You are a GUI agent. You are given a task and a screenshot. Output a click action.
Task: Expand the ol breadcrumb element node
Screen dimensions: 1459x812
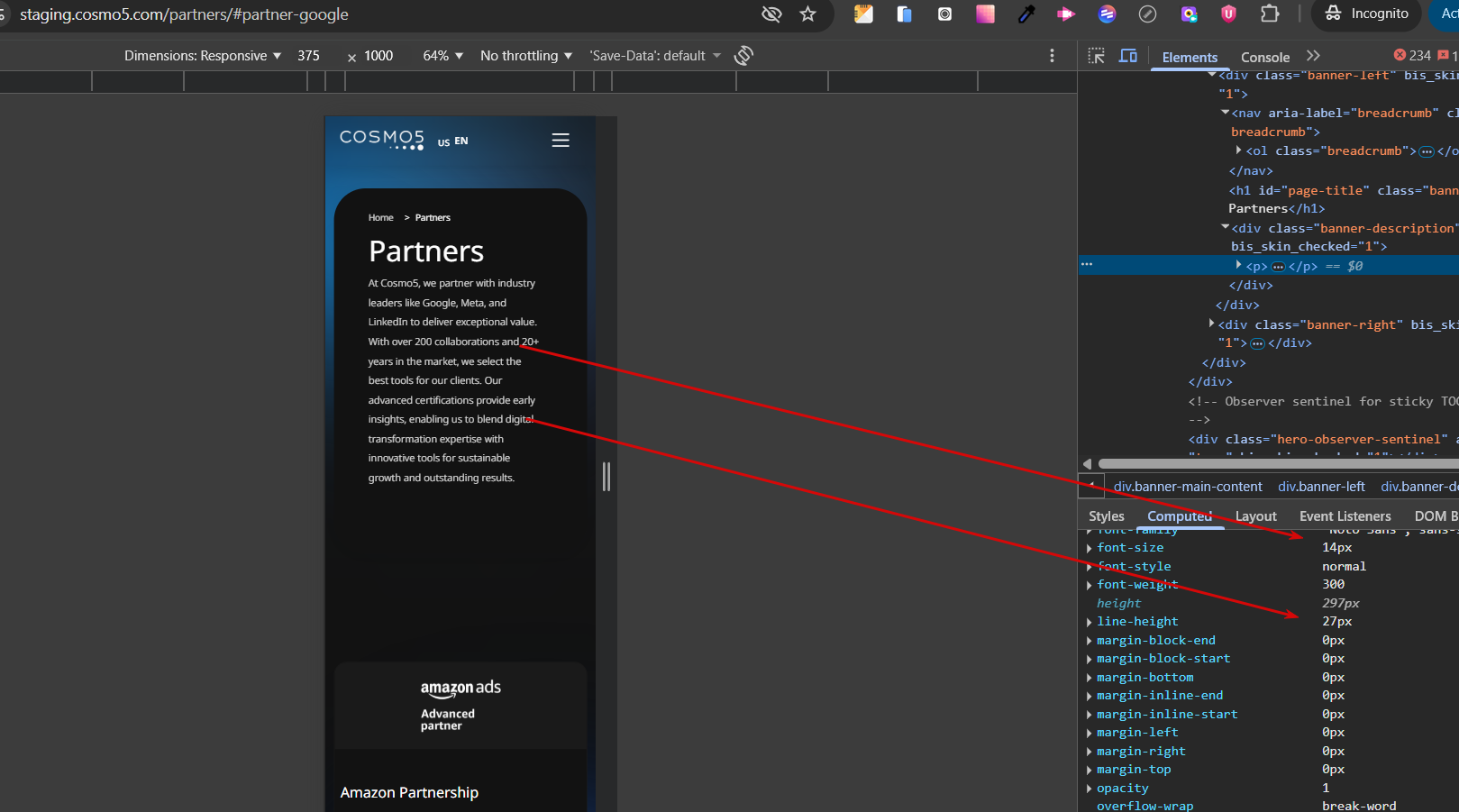pos(1239,151)
